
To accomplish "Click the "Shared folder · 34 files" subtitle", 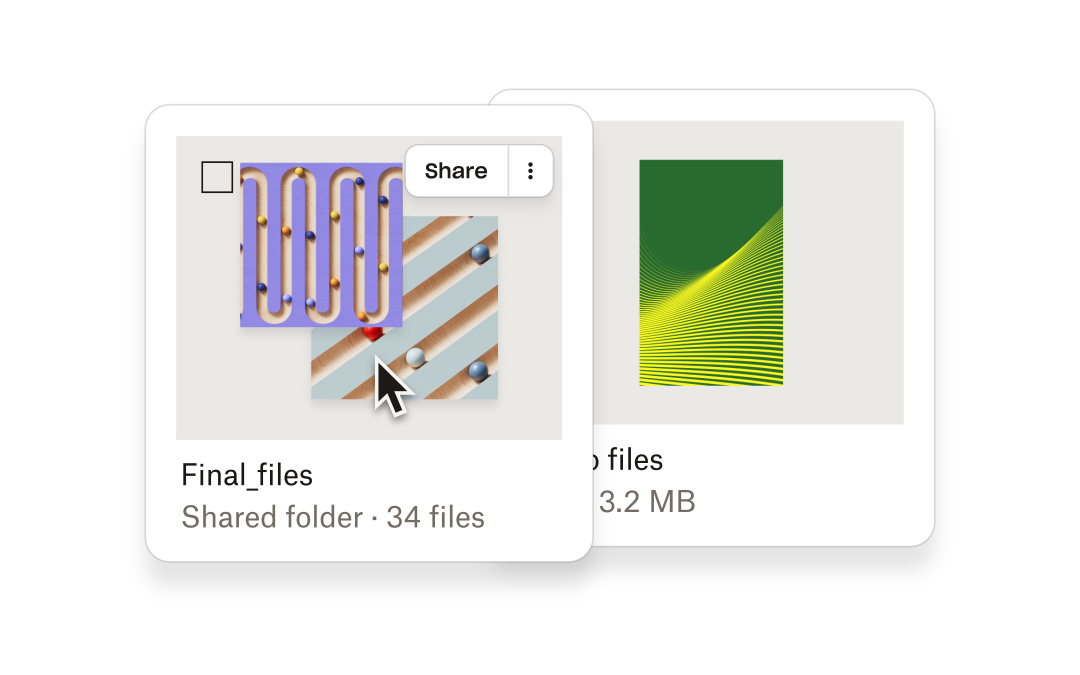I will [x=333, y=517].
